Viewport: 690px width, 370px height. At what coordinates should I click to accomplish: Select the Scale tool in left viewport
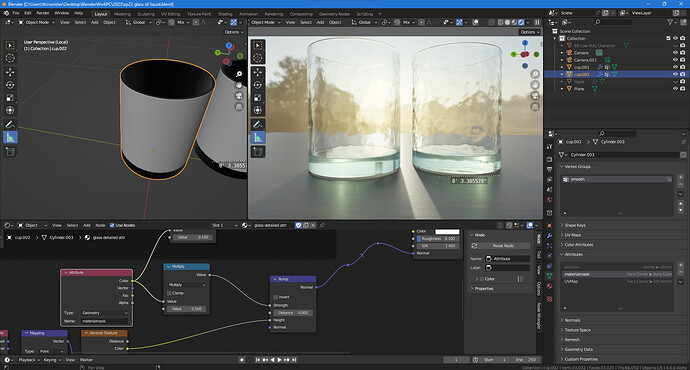click(10, 98)
